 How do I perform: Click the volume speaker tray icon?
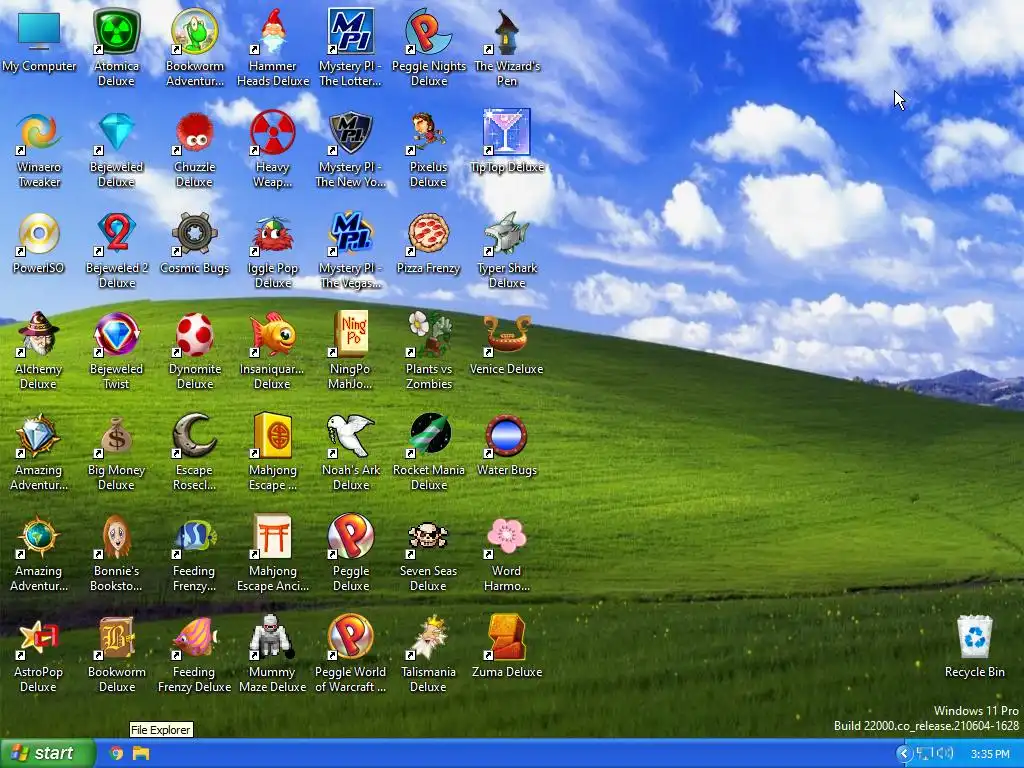[945, 754]
